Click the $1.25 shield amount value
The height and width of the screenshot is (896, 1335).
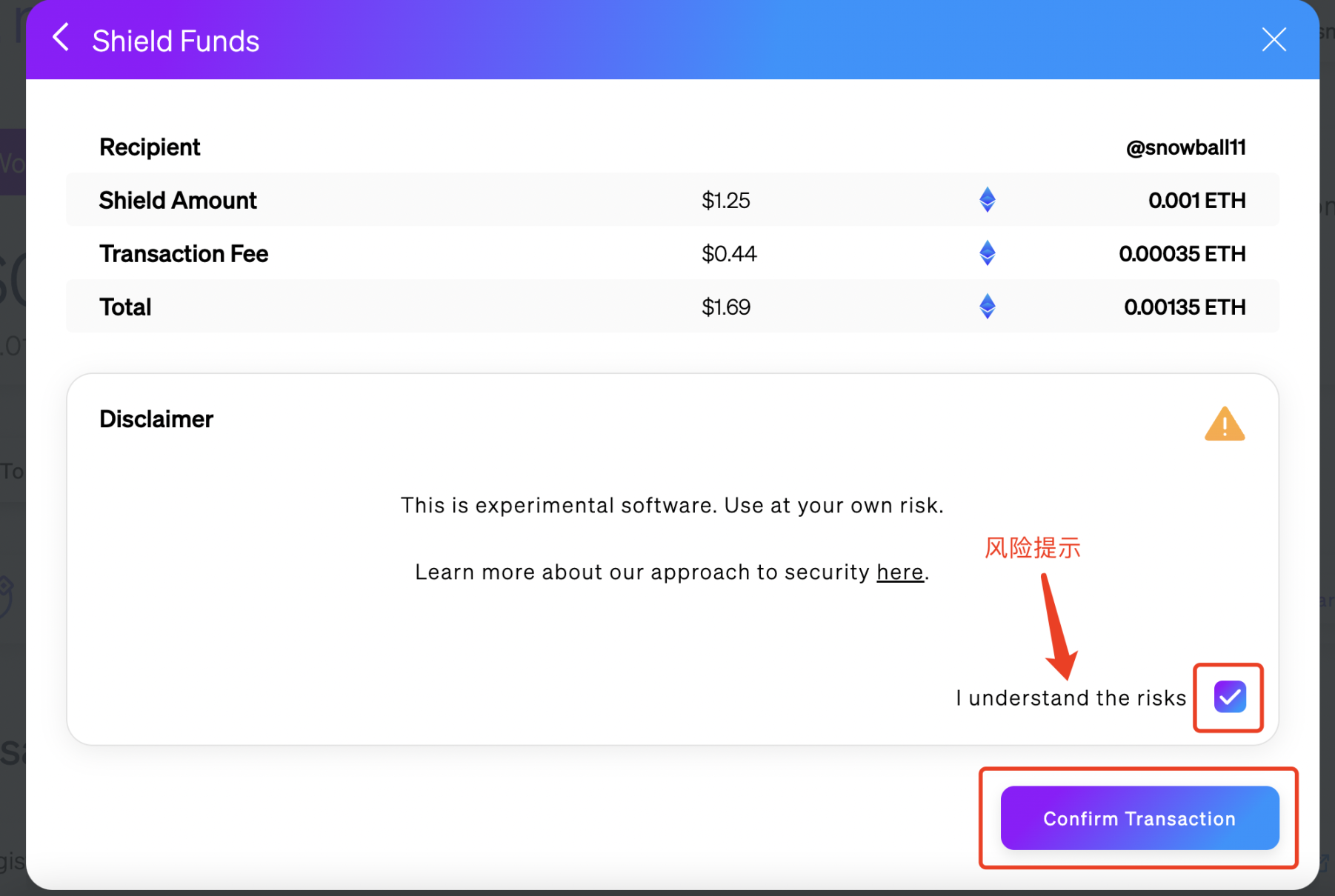pos(725,201)
